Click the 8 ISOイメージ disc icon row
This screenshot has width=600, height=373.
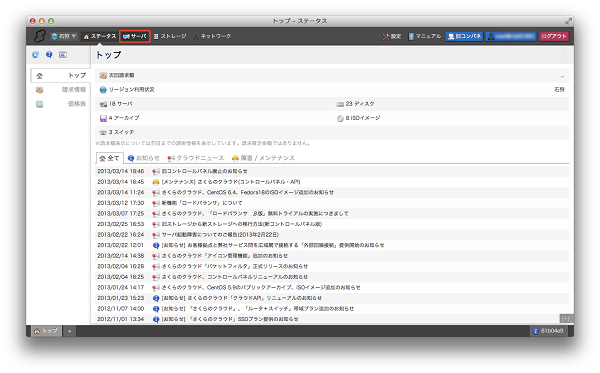[451, 118]
